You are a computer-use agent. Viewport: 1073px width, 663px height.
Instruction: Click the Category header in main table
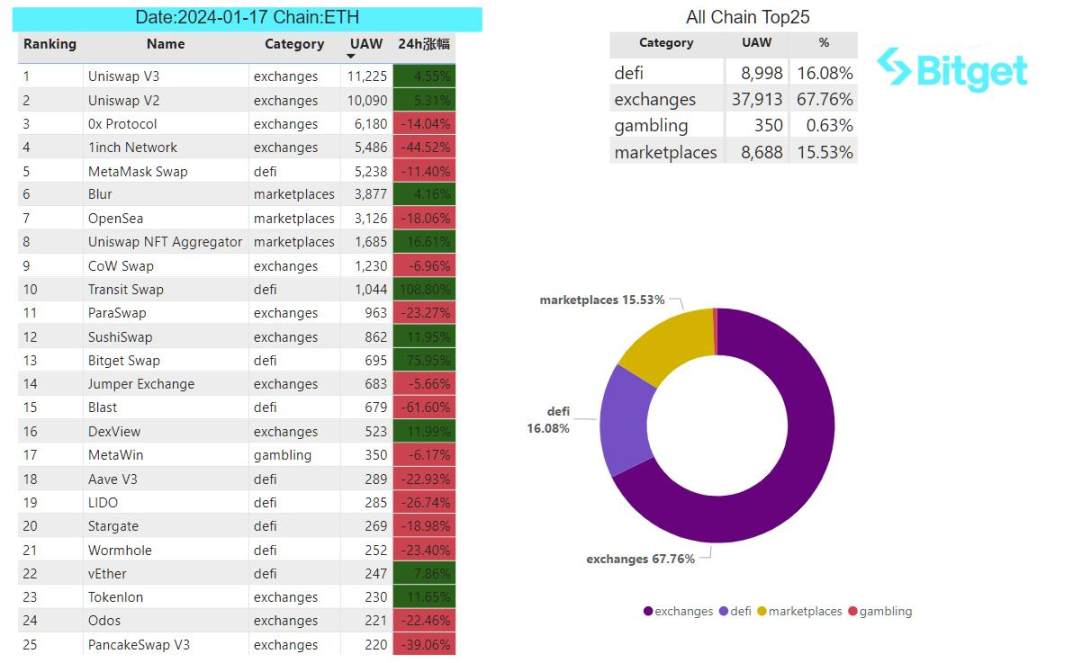(294, 44)
